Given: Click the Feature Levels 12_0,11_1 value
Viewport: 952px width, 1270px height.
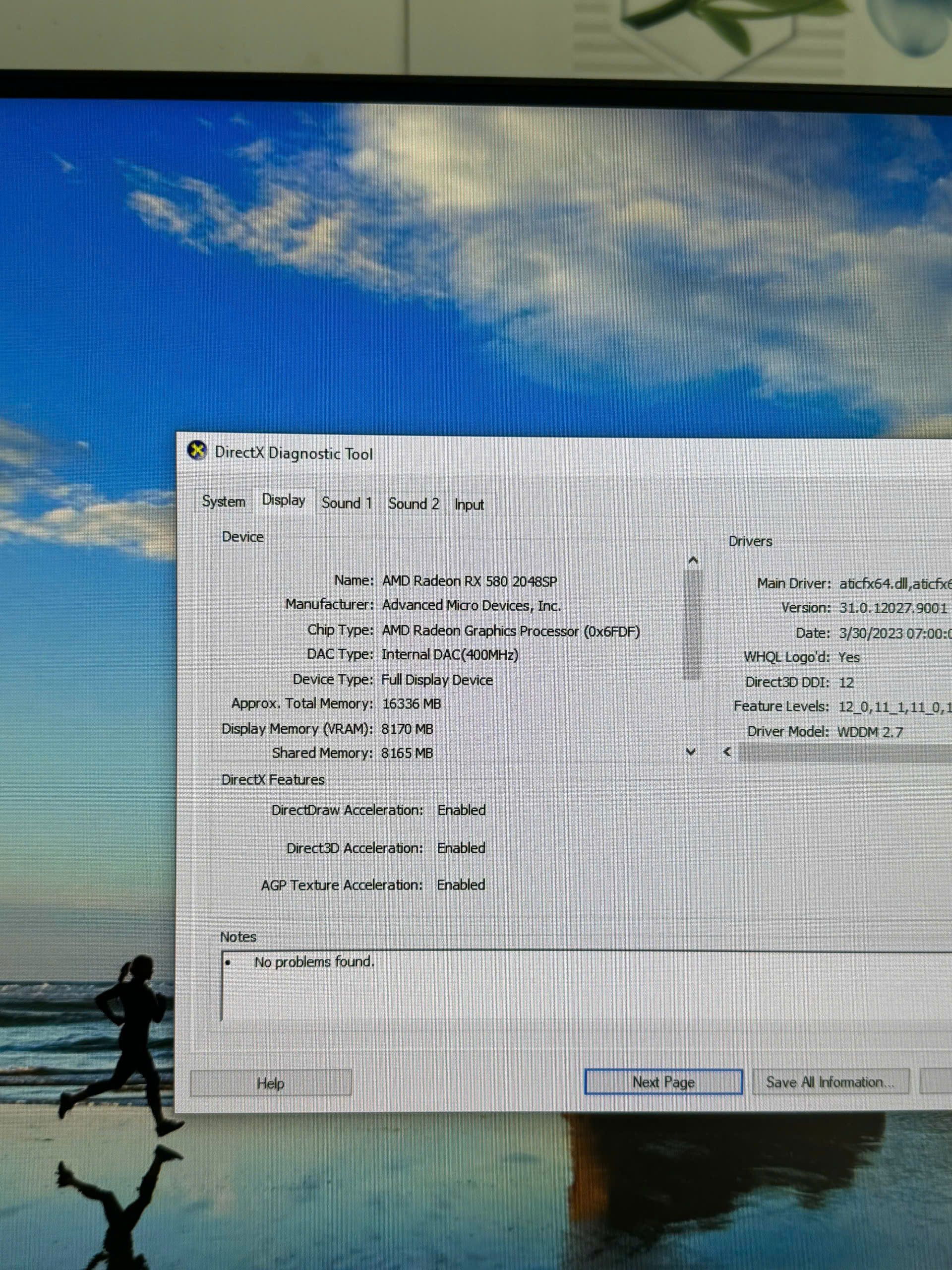Looking at the screenshot, I should [894, 707].
